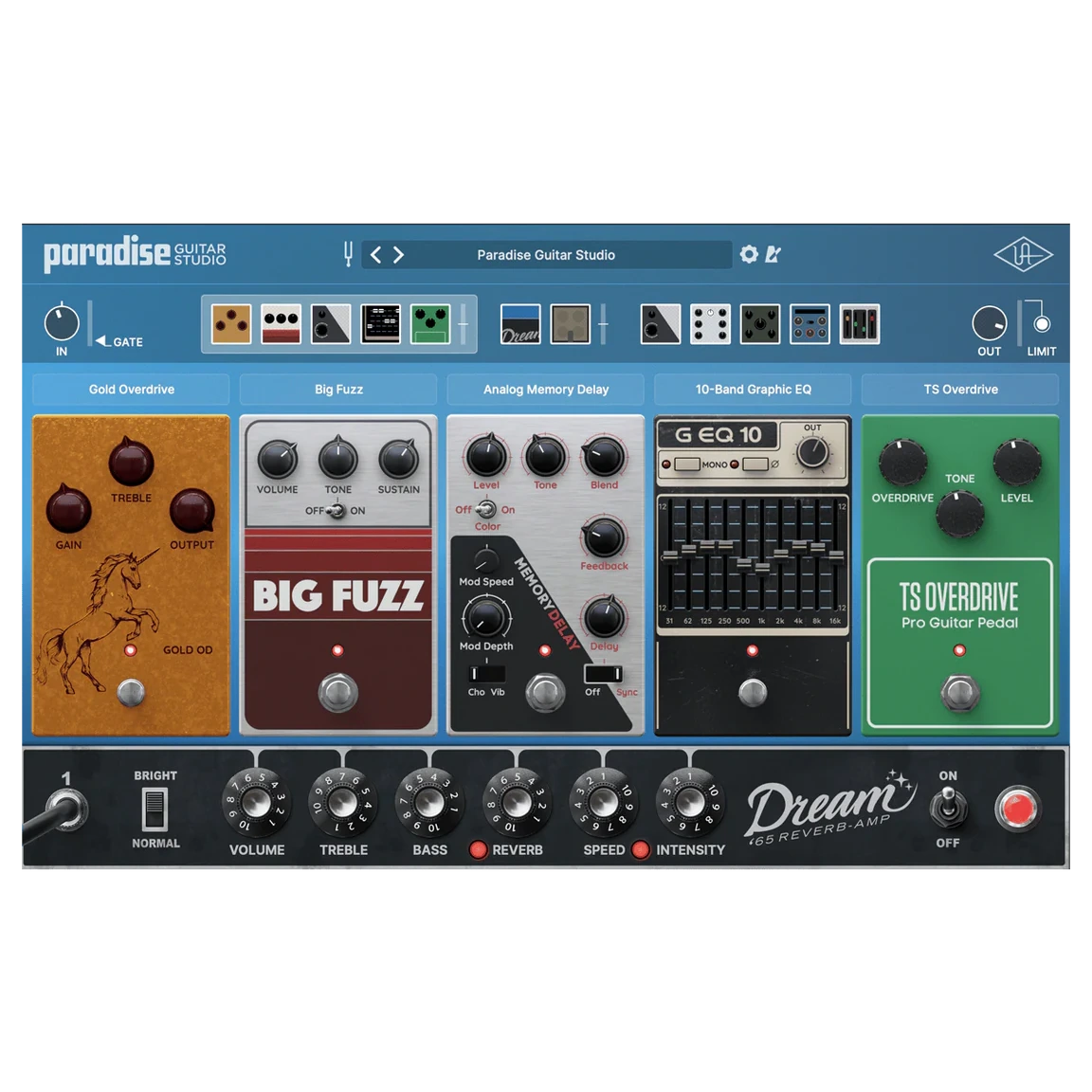The image size is (1092, 1092).
Task: Click the metronome icon beside the gear
Action: 773,254
